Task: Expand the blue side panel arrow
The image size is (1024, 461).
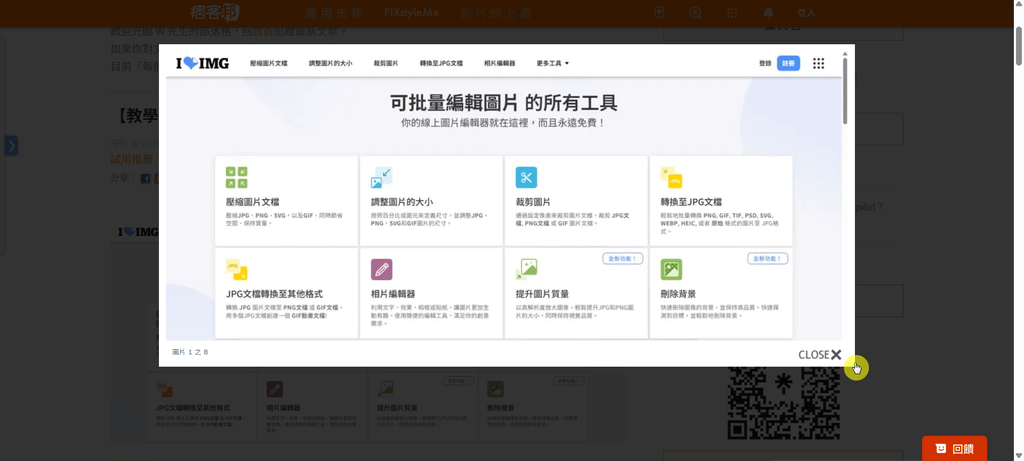Action: pyautogui.click(x=11, y=146)
